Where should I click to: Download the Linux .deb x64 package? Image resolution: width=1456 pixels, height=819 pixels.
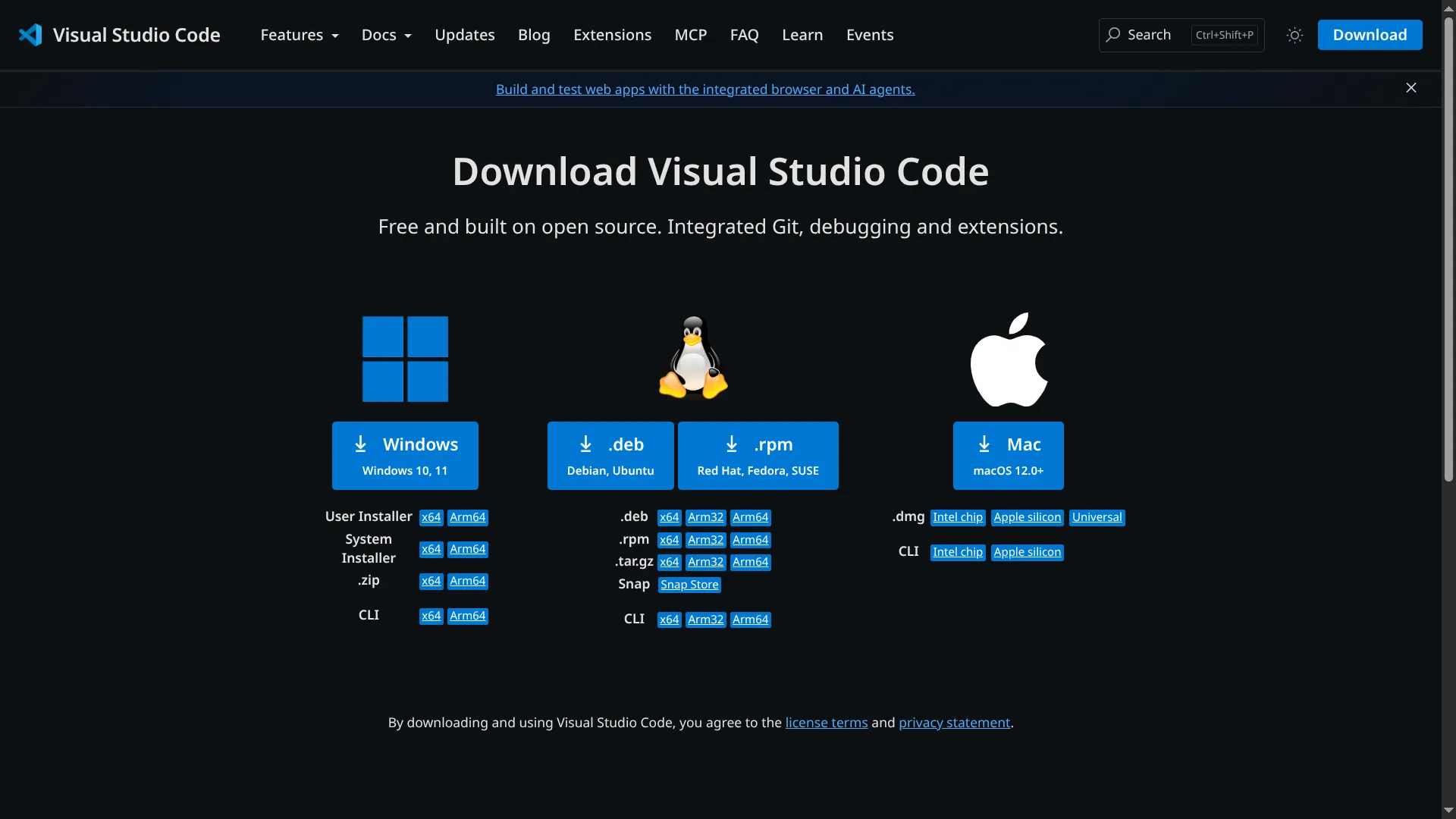coord(670,517)
